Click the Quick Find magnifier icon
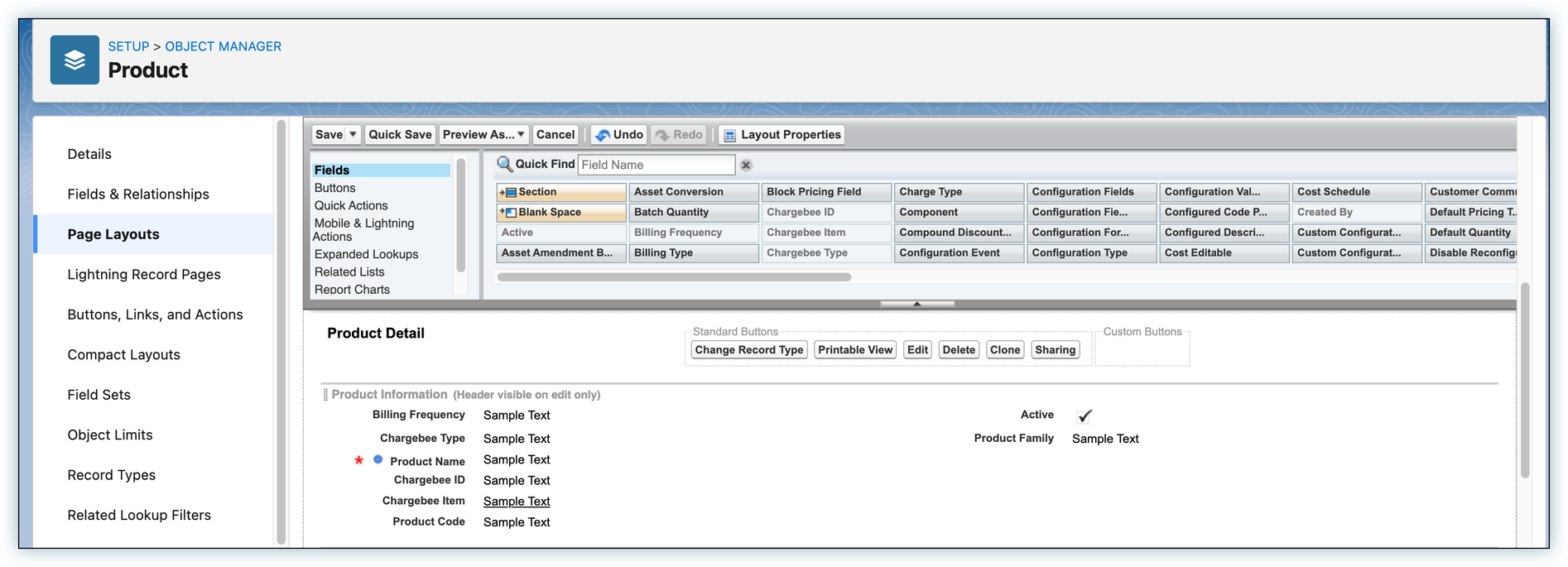 (504, 164)
